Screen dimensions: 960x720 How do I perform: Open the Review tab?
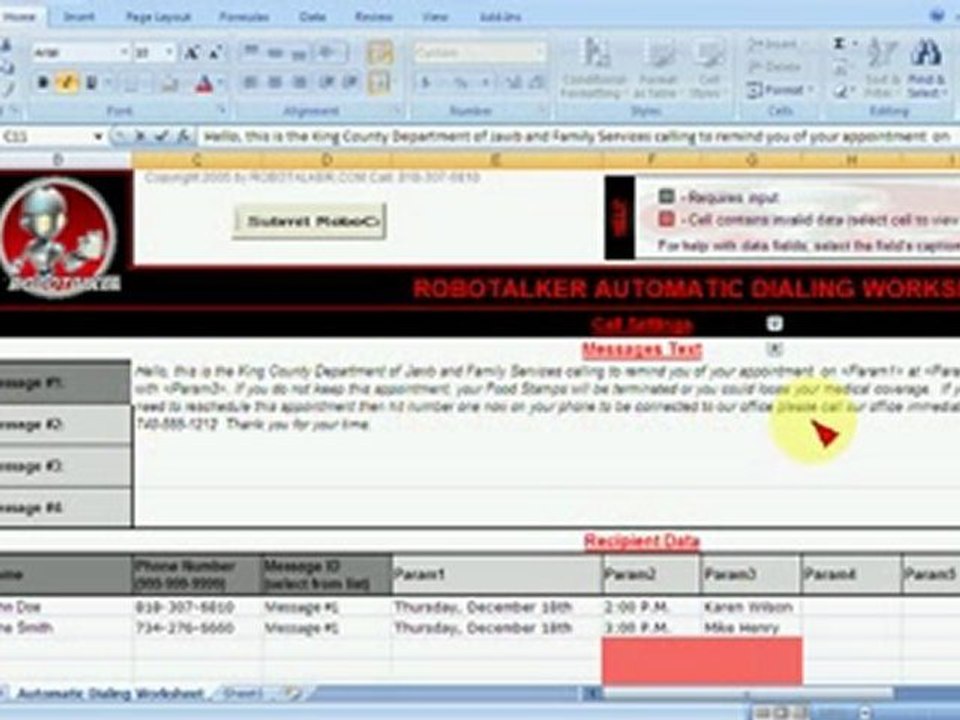[373, 17]
